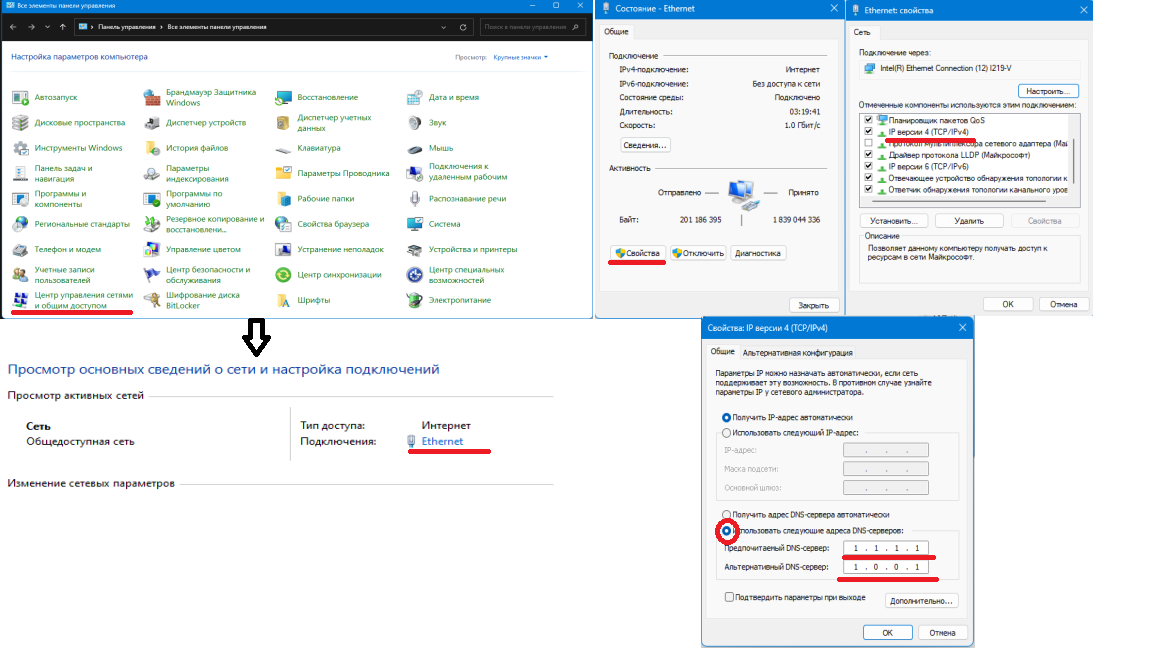This screenshot has width=1152, height=648.
Task: Expand recent locations chevron near navigation arrows
Action: pyautogui.click(x=47, y=27)
